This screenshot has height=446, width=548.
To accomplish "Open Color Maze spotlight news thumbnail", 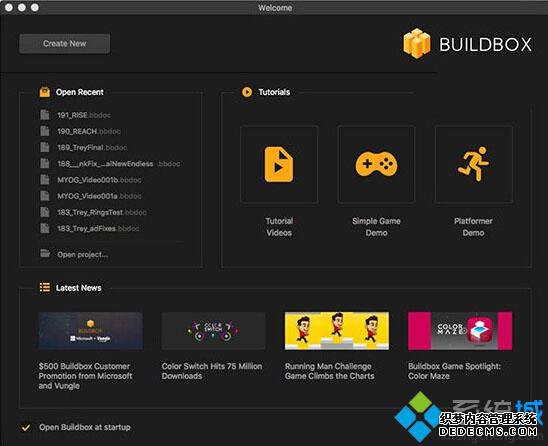I will [460, 331].
